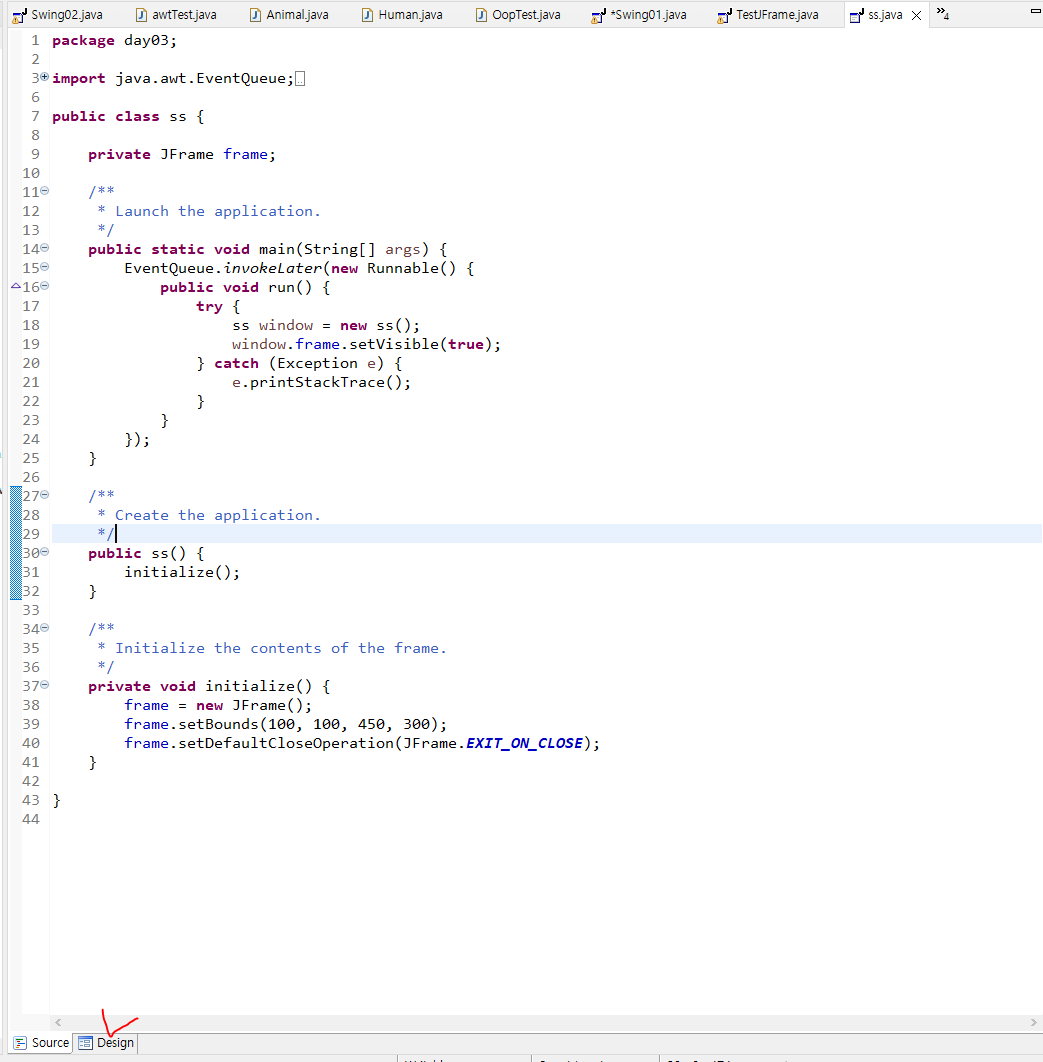Click the ss.java tab file icon

[857, 16]
